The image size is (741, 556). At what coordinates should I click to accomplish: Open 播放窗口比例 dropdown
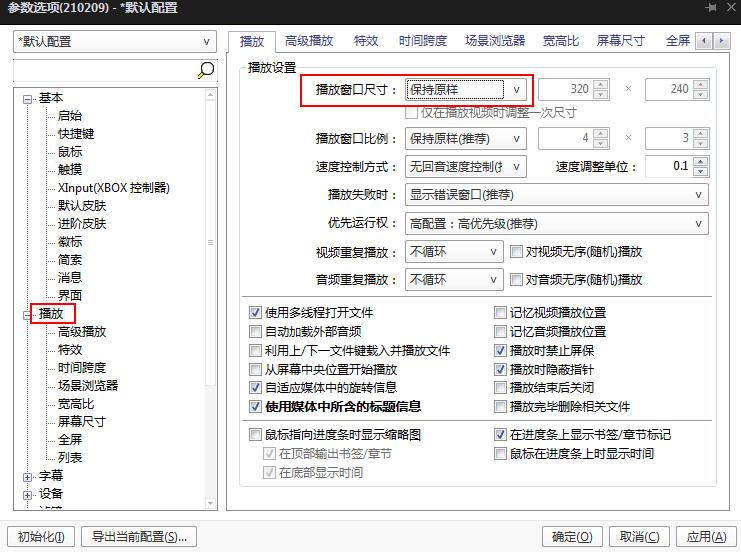(465, 138)
